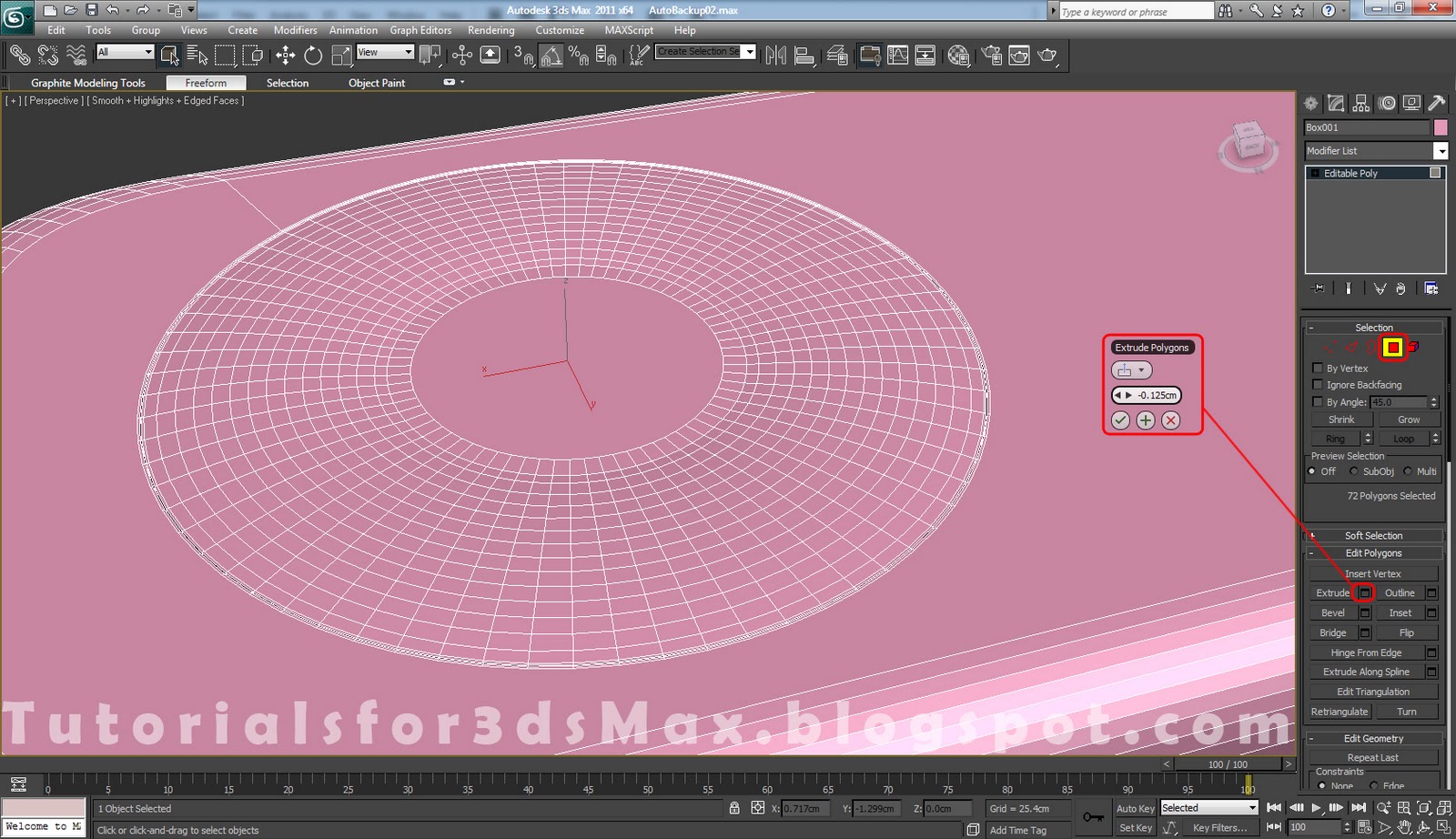Select the SubObj preview selection radio
This screenshot has width=1456, height=839.
click(1354, 471)
